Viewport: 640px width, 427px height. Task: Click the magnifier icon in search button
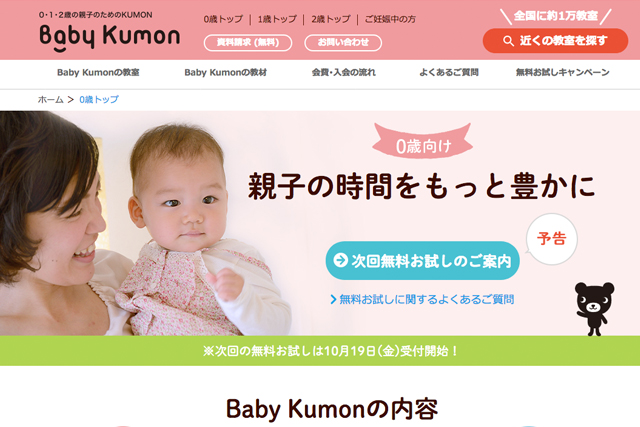click(508, 41)
